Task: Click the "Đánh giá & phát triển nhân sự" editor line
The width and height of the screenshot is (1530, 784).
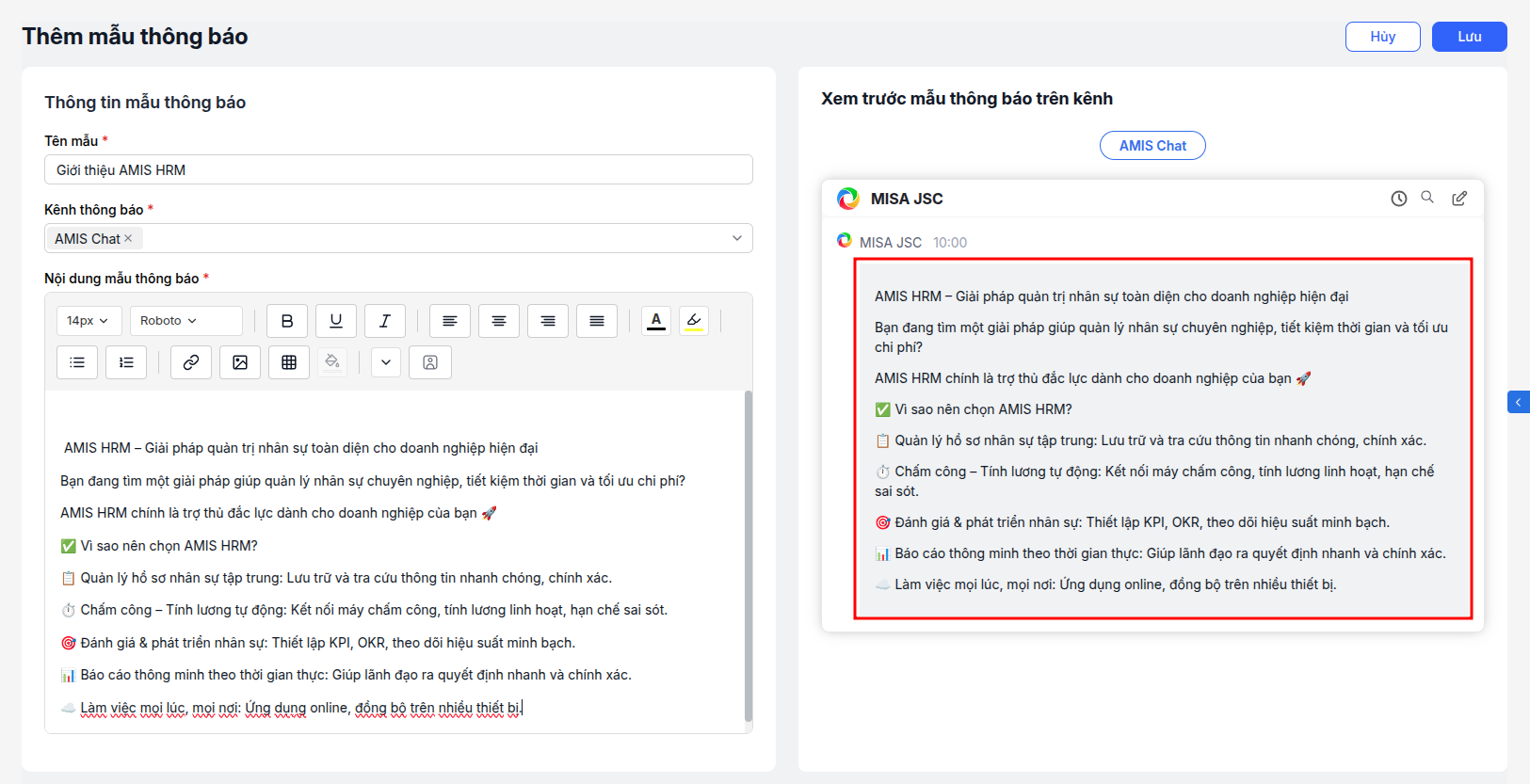Action: [318, 643]
